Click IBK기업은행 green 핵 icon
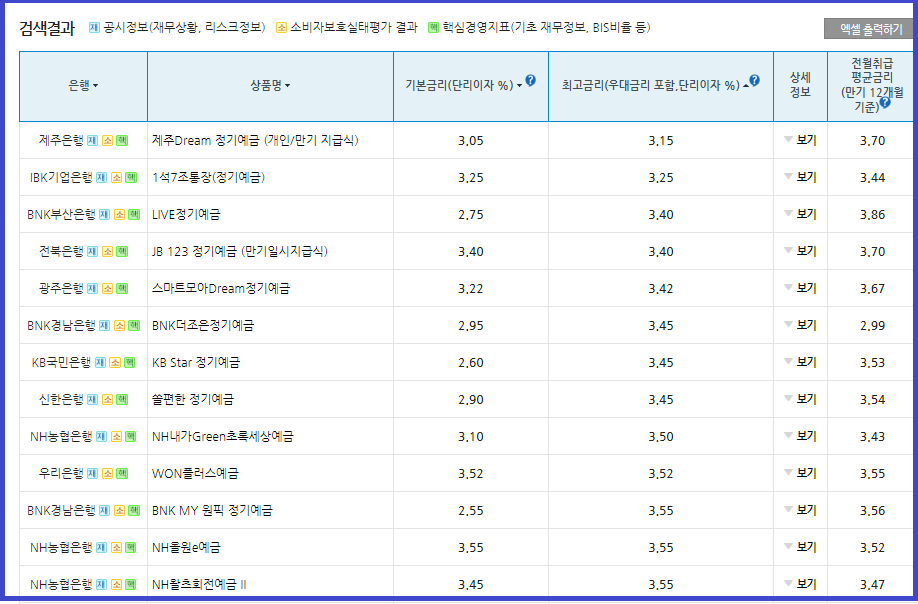This screenshot has height=604, width=918. pos(131,177)
